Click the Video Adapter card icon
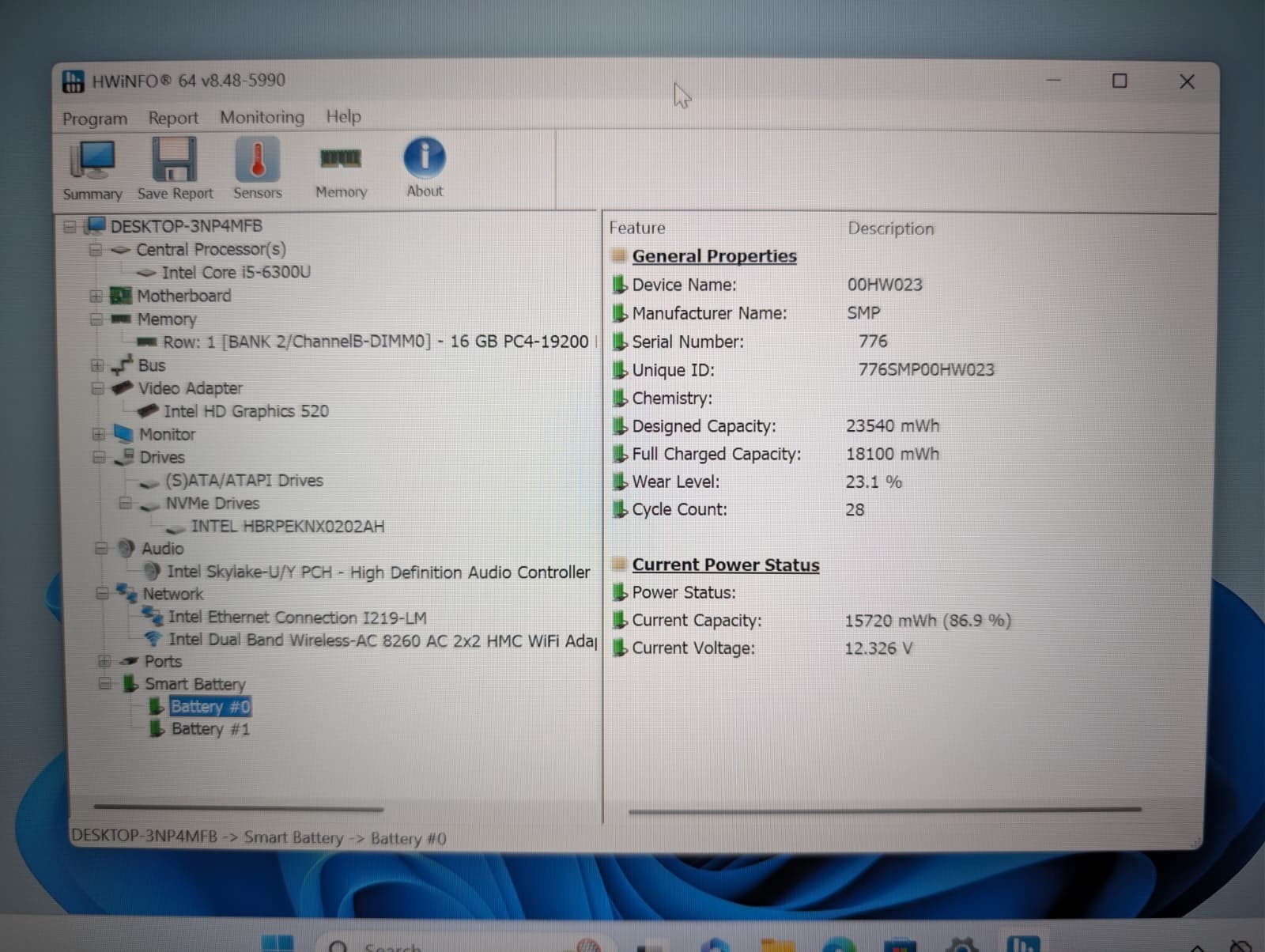The height and width of the screenshot is (952, 1265). click(x=123, y=388)
